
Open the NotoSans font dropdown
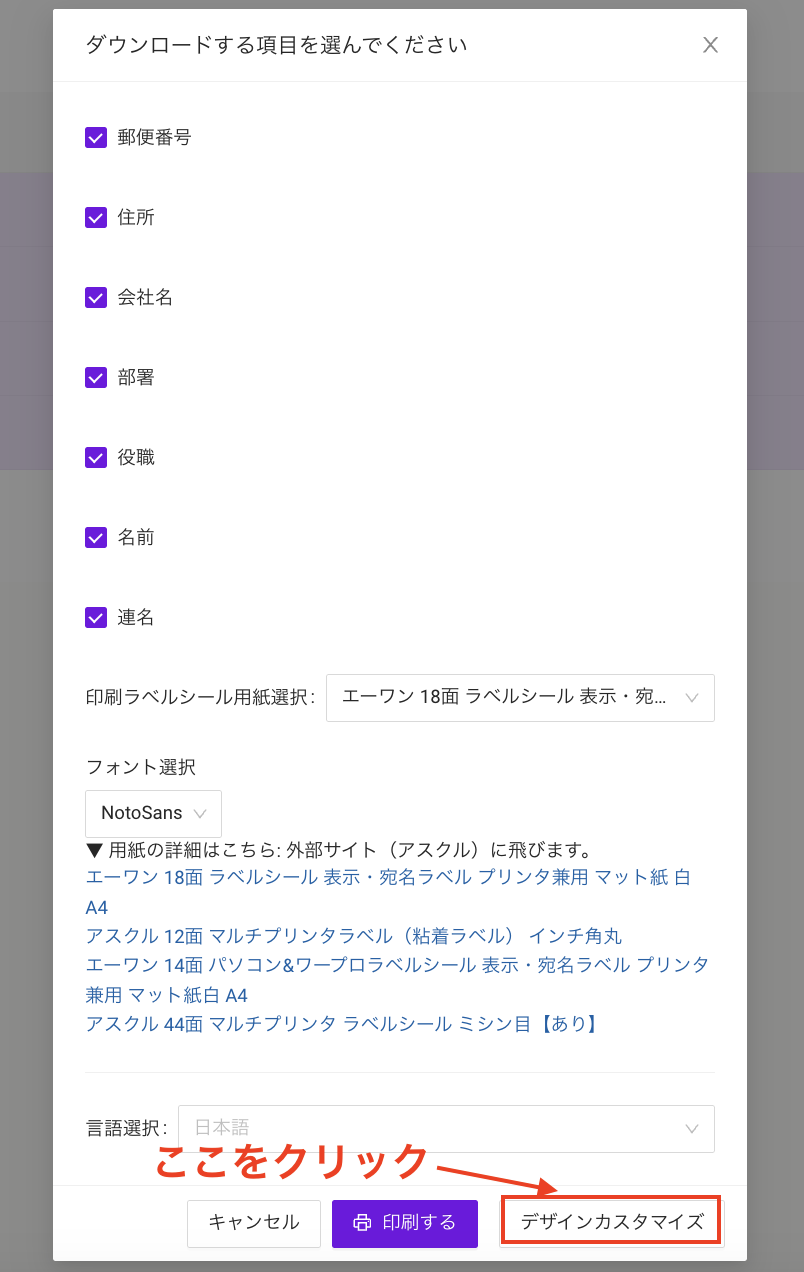click(x=153, y=814)
